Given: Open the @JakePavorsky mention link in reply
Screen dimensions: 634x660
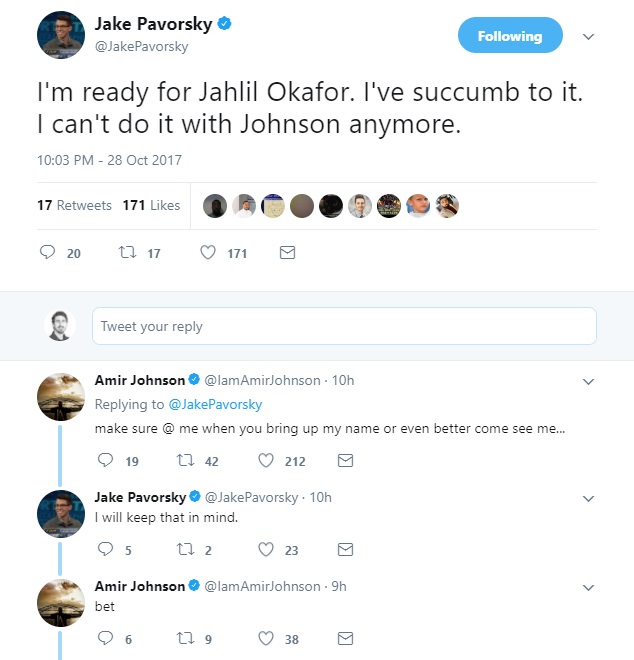Looking at the screenshot, I should coord(215,405).
